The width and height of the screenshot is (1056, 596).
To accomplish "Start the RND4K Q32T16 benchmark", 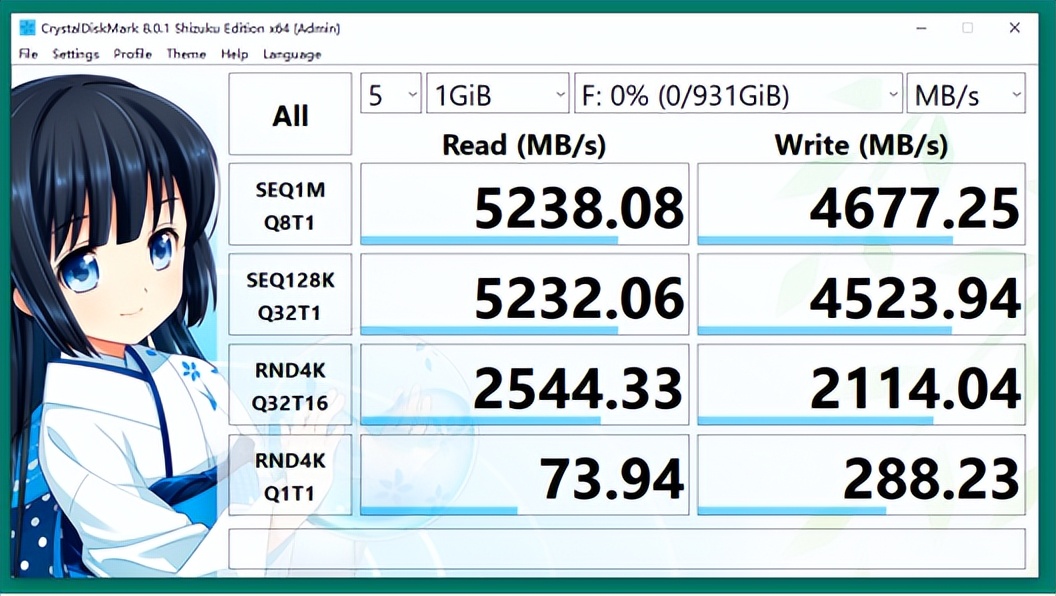I will [x=289, y=383].
